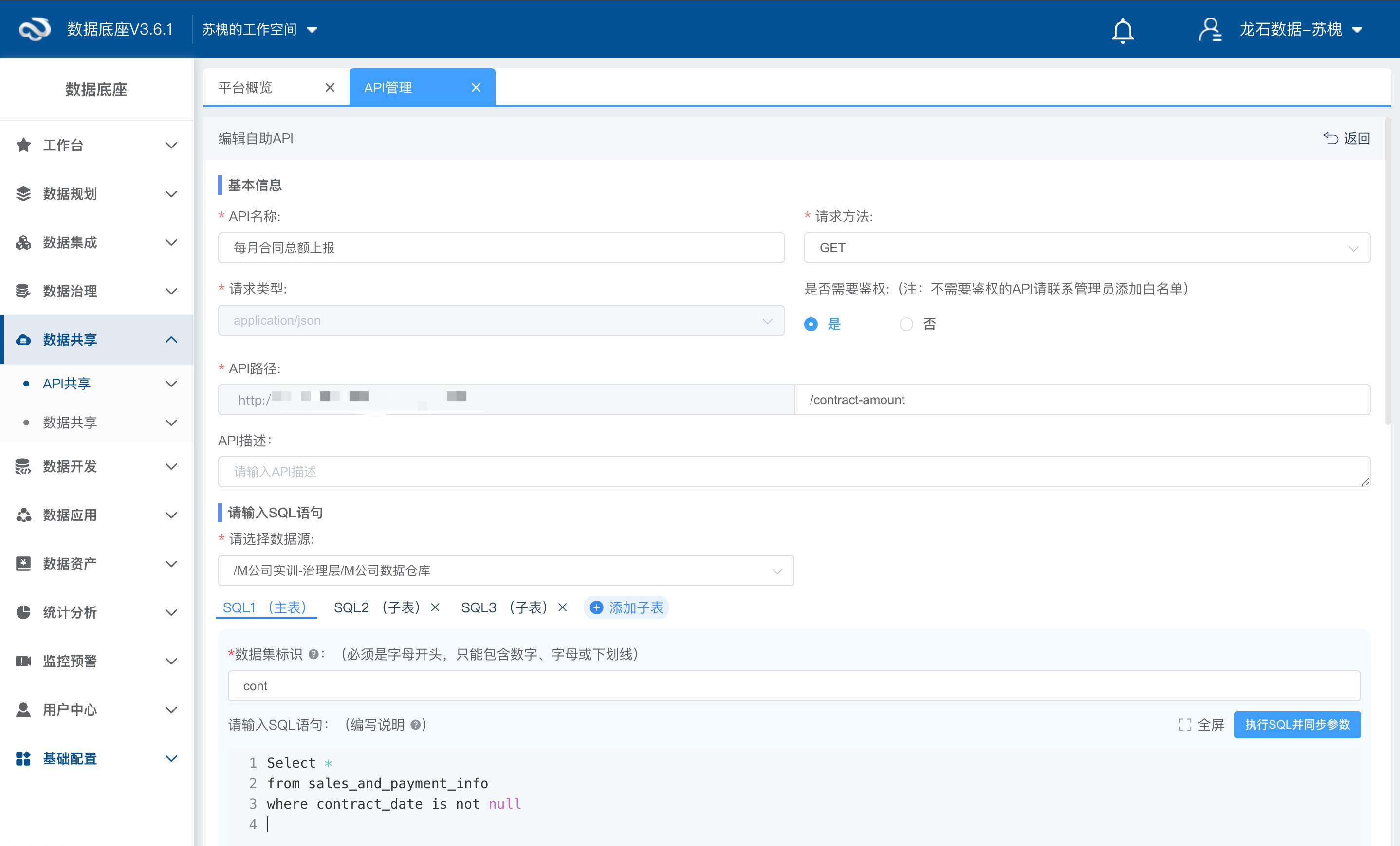
Task: Click the 全屏 fullscreen icon
Action: coord(1185,725)
